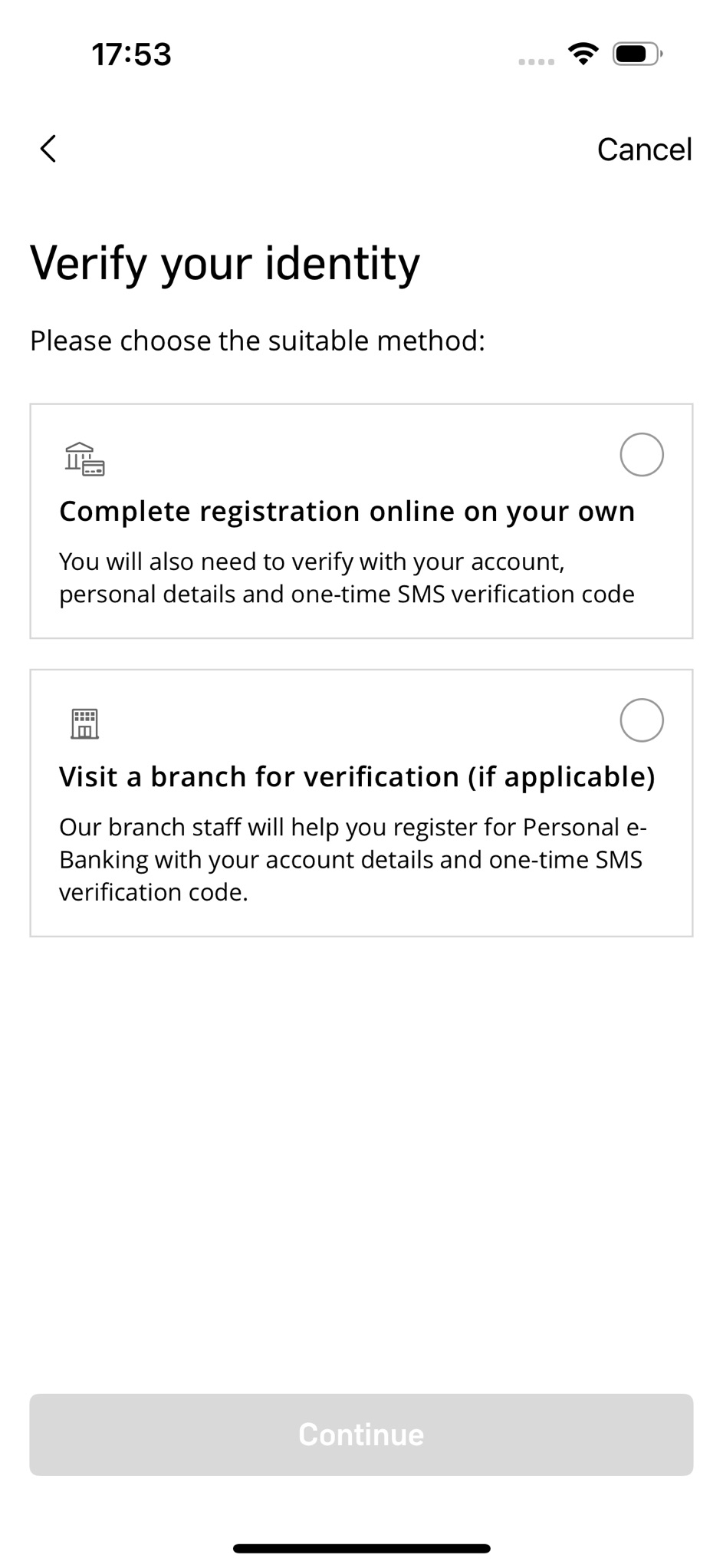Screen dimensions: 723x1568
Task: Tap the cellular signal dots
Action: click(536, 61)
